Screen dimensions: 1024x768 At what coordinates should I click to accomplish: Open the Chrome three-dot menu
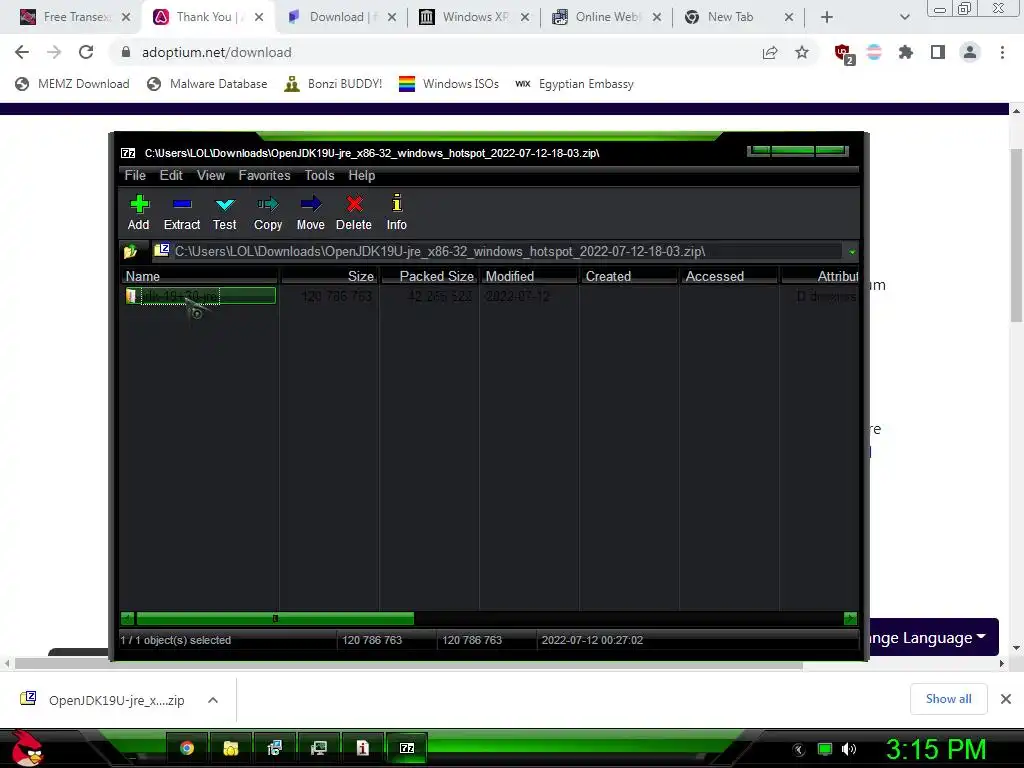point(1002,52)
